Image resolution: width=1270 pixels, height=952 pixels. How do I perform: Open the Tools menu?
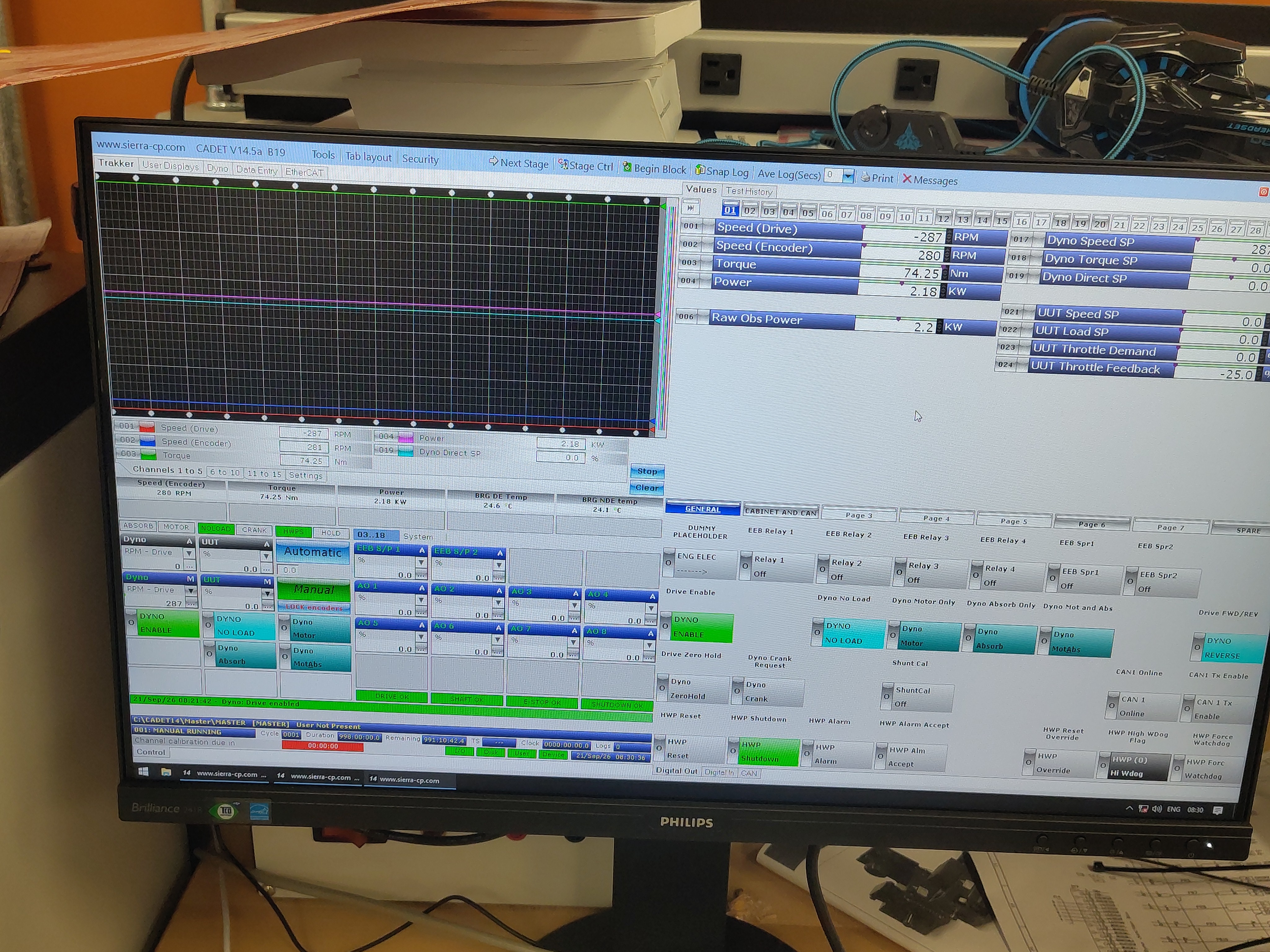[x=323, y=155]
